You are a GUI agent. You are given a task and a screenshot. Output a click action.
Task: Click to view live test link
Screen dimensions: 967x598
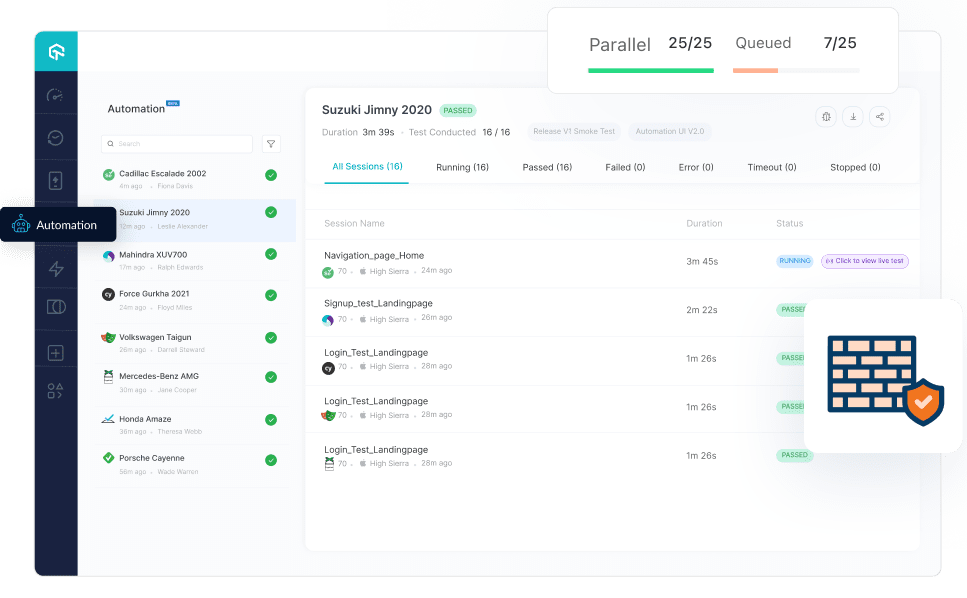click(865, 261)
